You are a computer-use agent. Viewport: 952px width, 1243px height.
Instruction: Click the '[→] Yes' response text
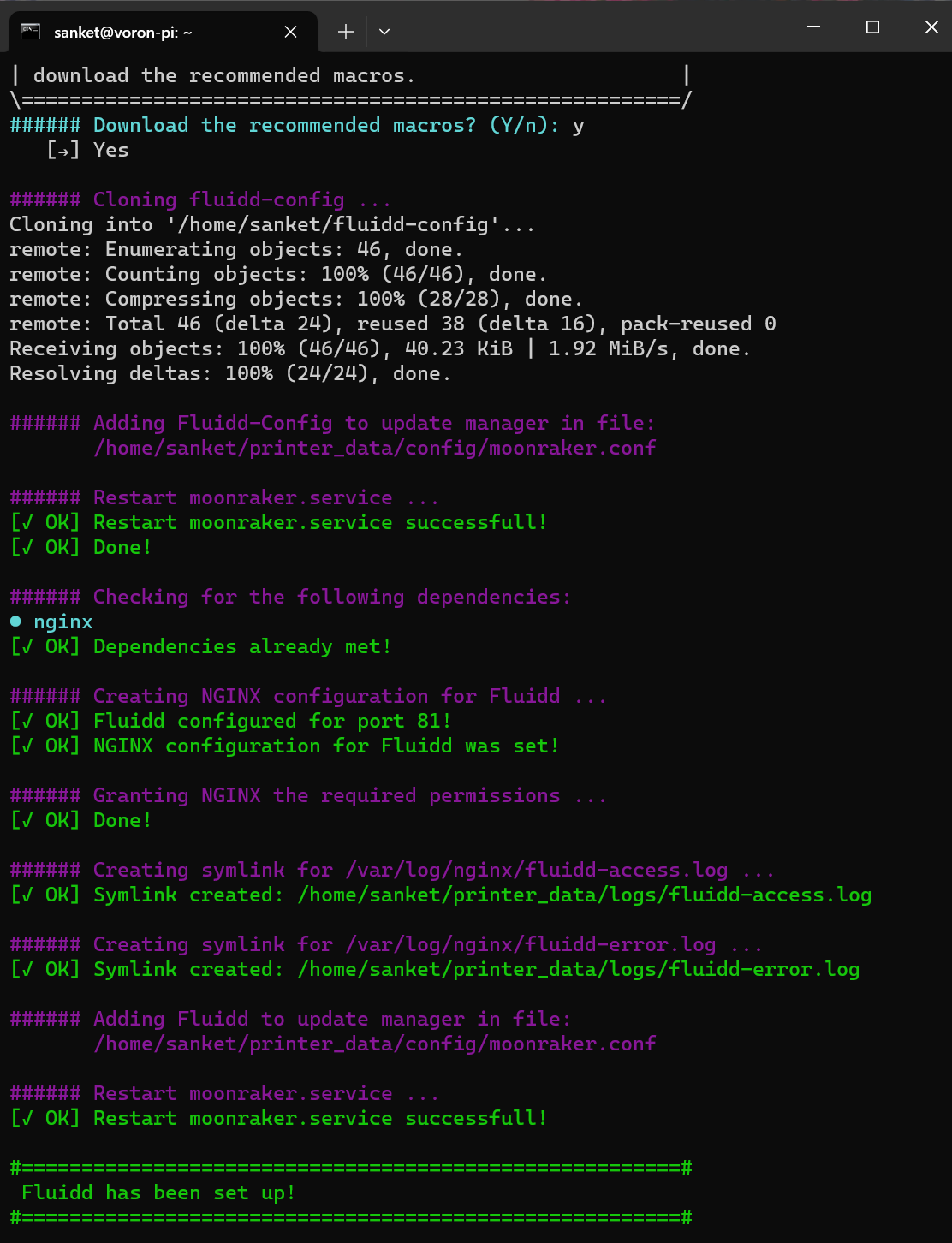[x=87, y=150]
